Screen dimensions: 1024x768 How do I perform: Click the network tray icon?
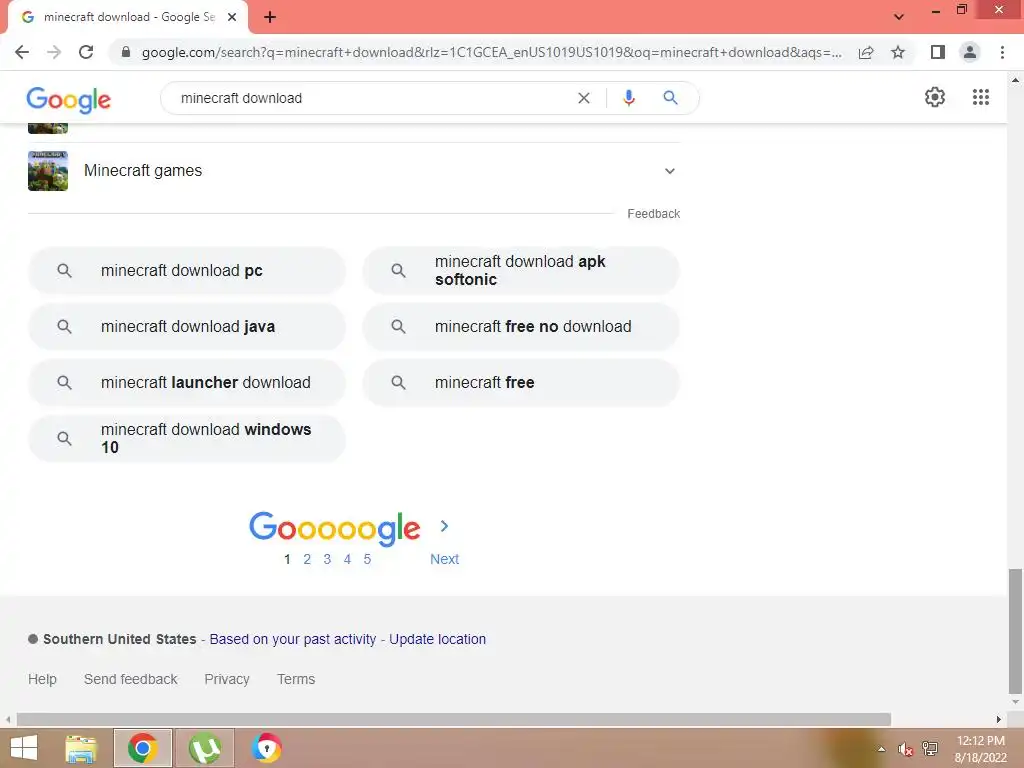[930, 749]
